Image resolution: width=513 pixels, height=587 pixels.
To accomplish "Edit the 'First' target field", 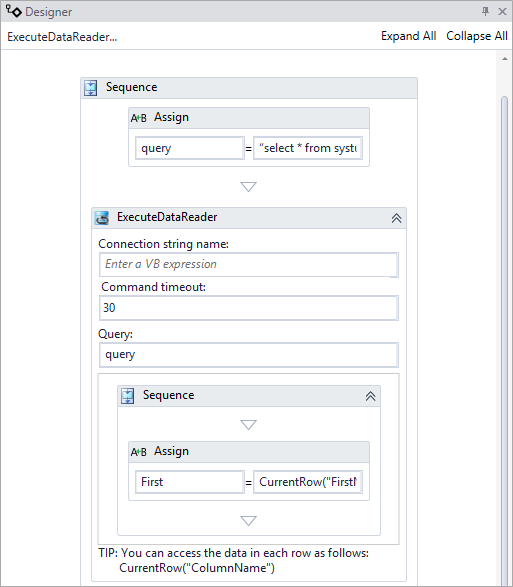I will [x=190, y=482].
